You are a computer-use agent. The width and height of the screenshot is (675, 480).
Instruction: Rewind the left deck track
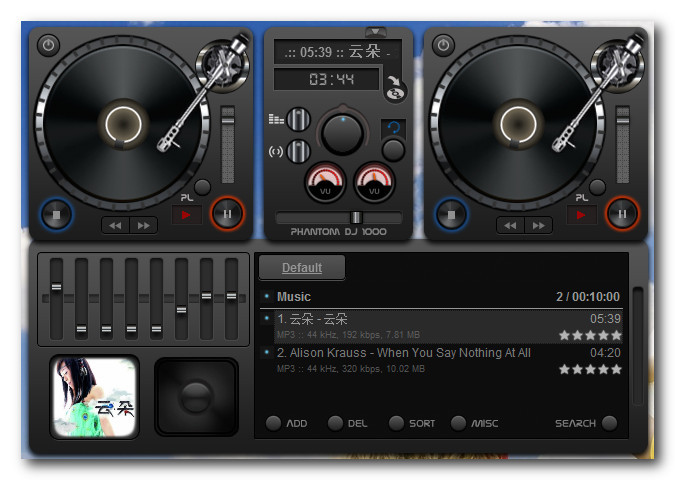(x=115, y=225)
